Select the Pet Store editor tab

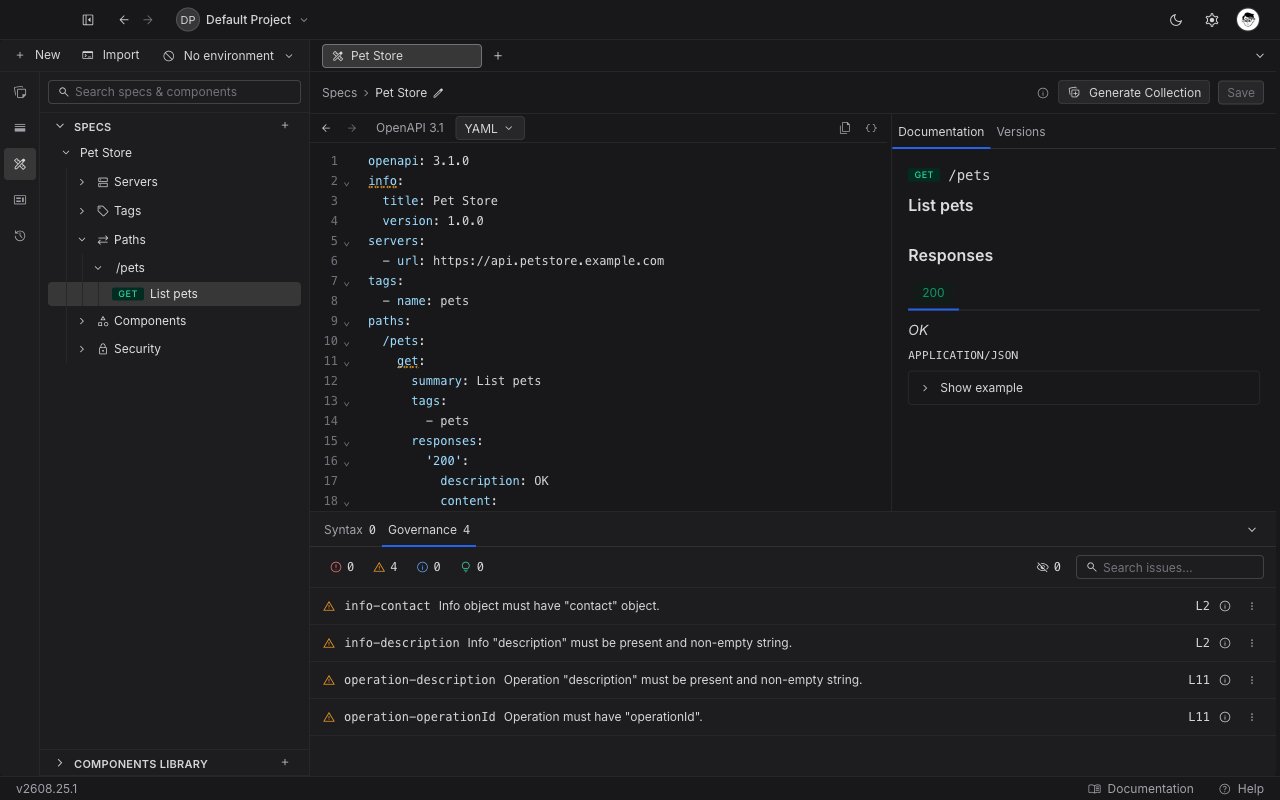402,56
